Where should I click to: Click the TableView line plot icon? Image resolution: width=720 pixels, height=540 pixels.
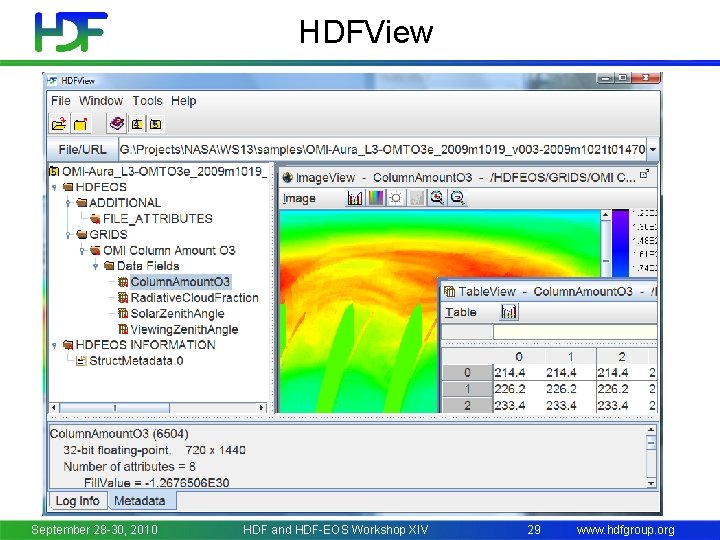509,312
